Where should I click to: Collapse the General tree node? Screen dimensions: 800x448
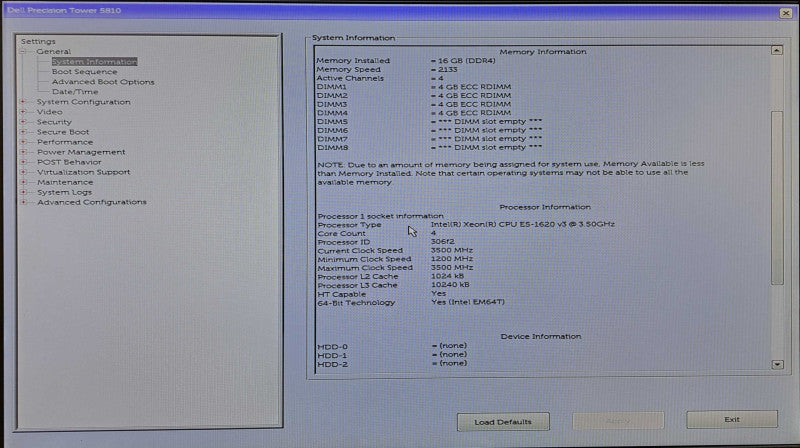tap(23, 52)
